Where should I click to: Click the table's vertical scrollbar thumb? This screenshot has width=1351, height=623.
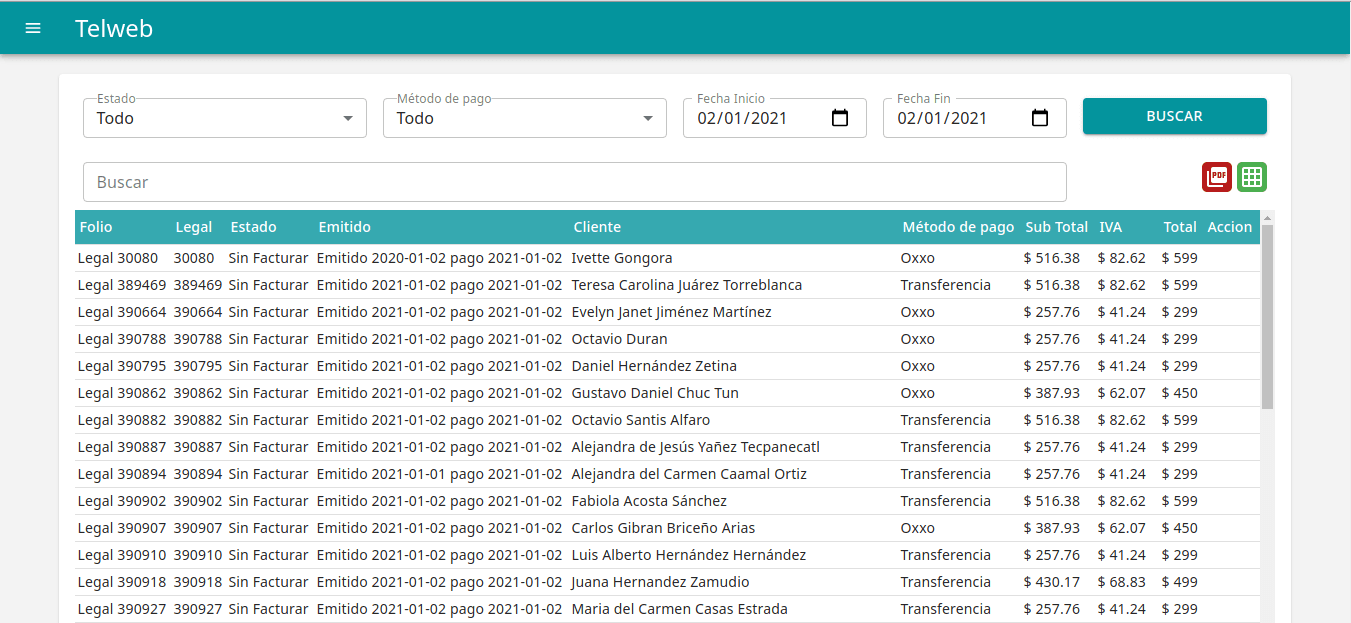point(1267,317)
